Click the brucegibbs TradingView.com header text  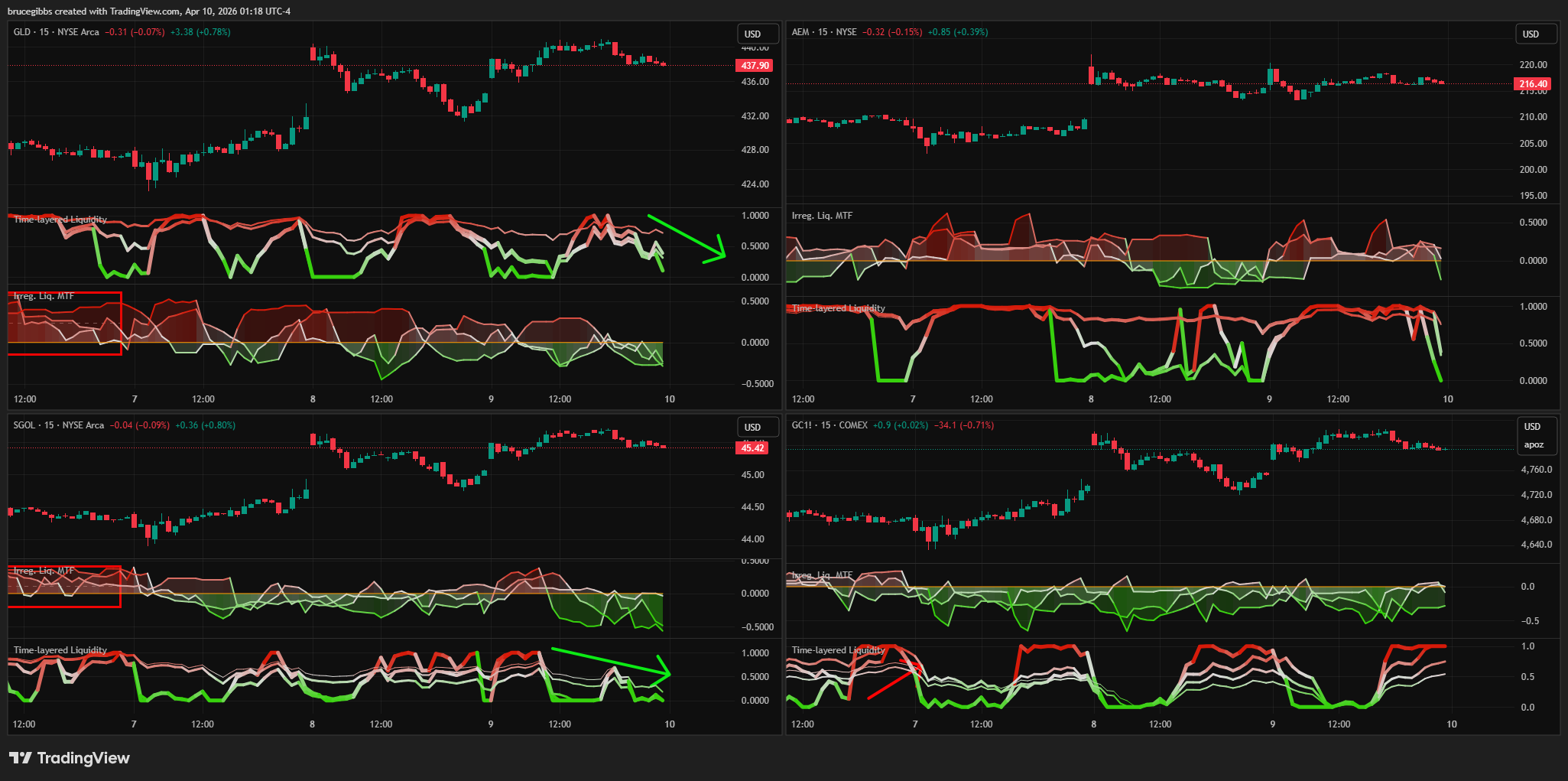click(149, 11)
